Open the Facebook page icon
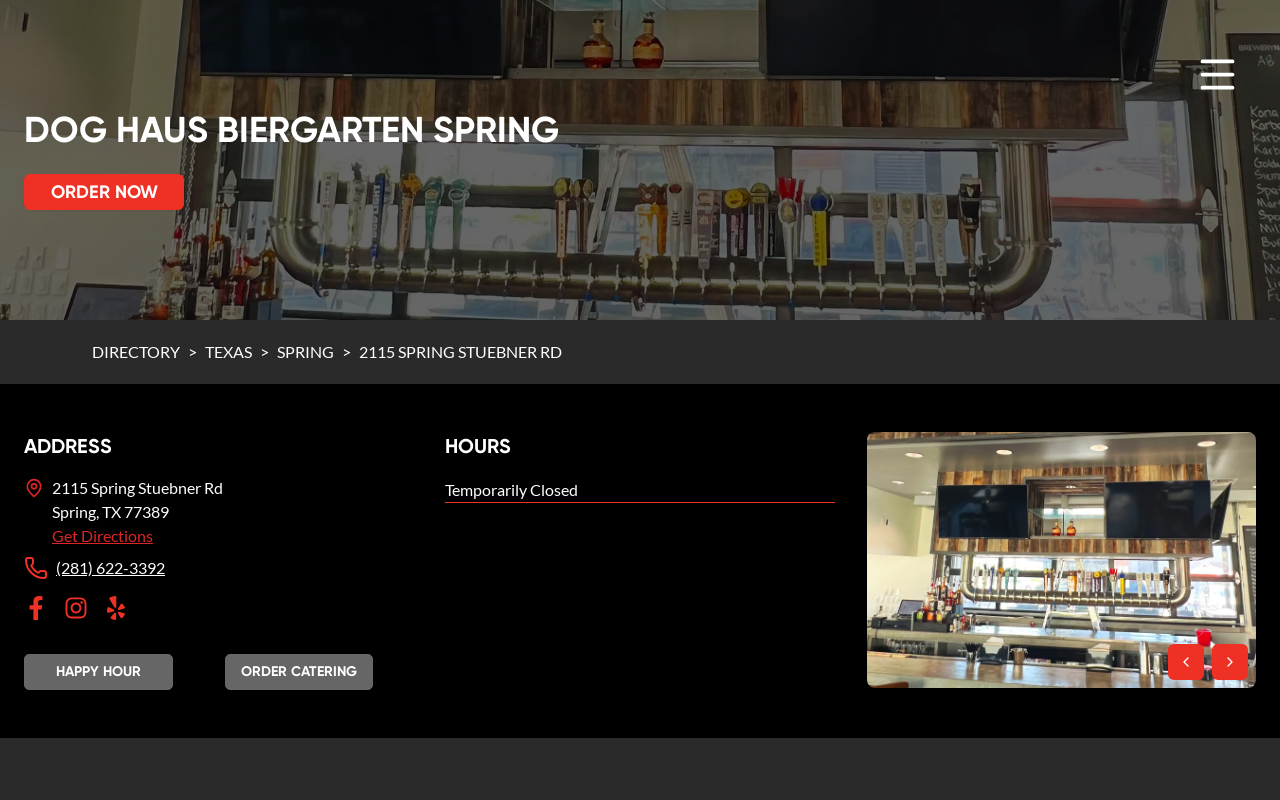 click(36, 608)
